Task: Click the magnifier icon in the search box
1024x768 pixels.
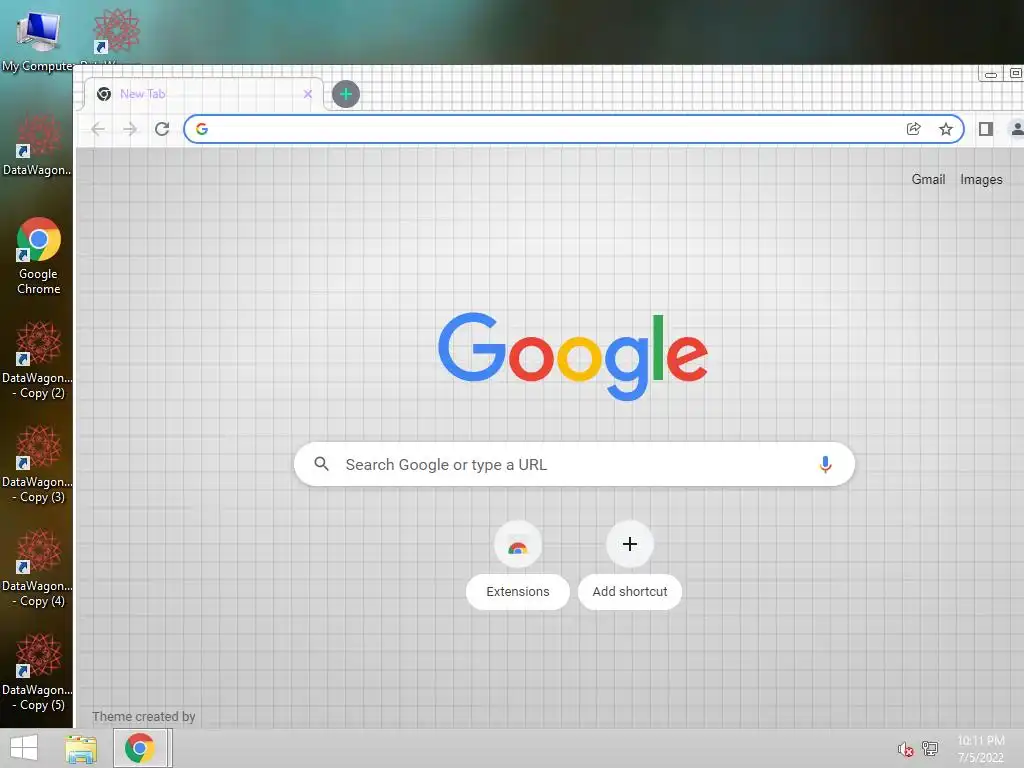Action: [321, 464]
